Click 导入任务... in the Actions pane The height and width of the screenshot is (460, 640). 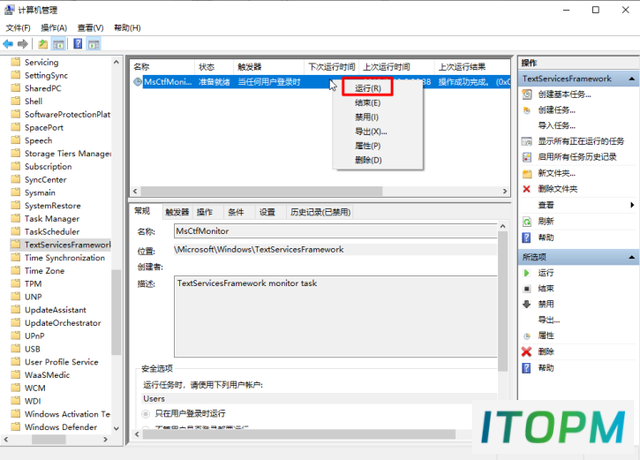coord(557,126)
